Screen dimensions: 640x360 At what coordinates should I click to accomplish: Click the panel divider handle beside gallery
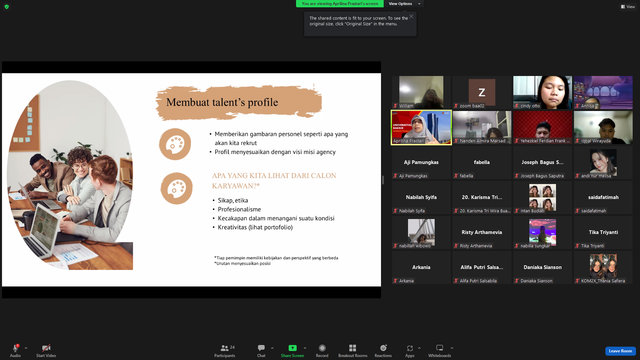[383, 180]
